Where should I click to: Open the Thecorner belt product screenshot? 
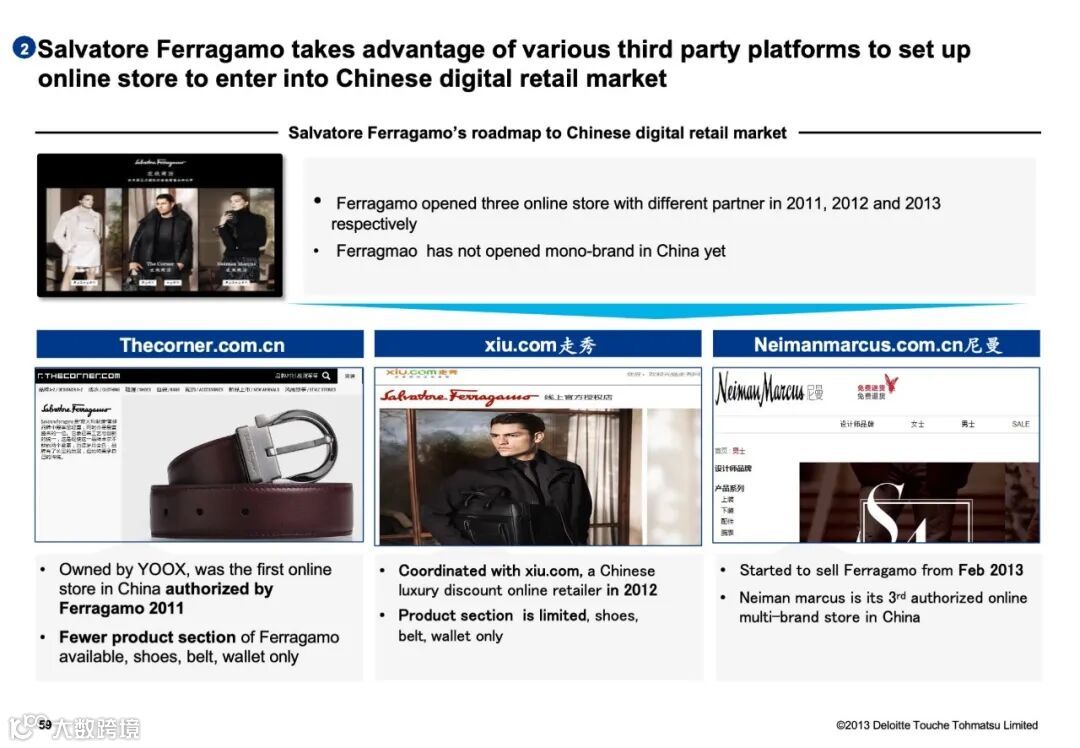199,455
